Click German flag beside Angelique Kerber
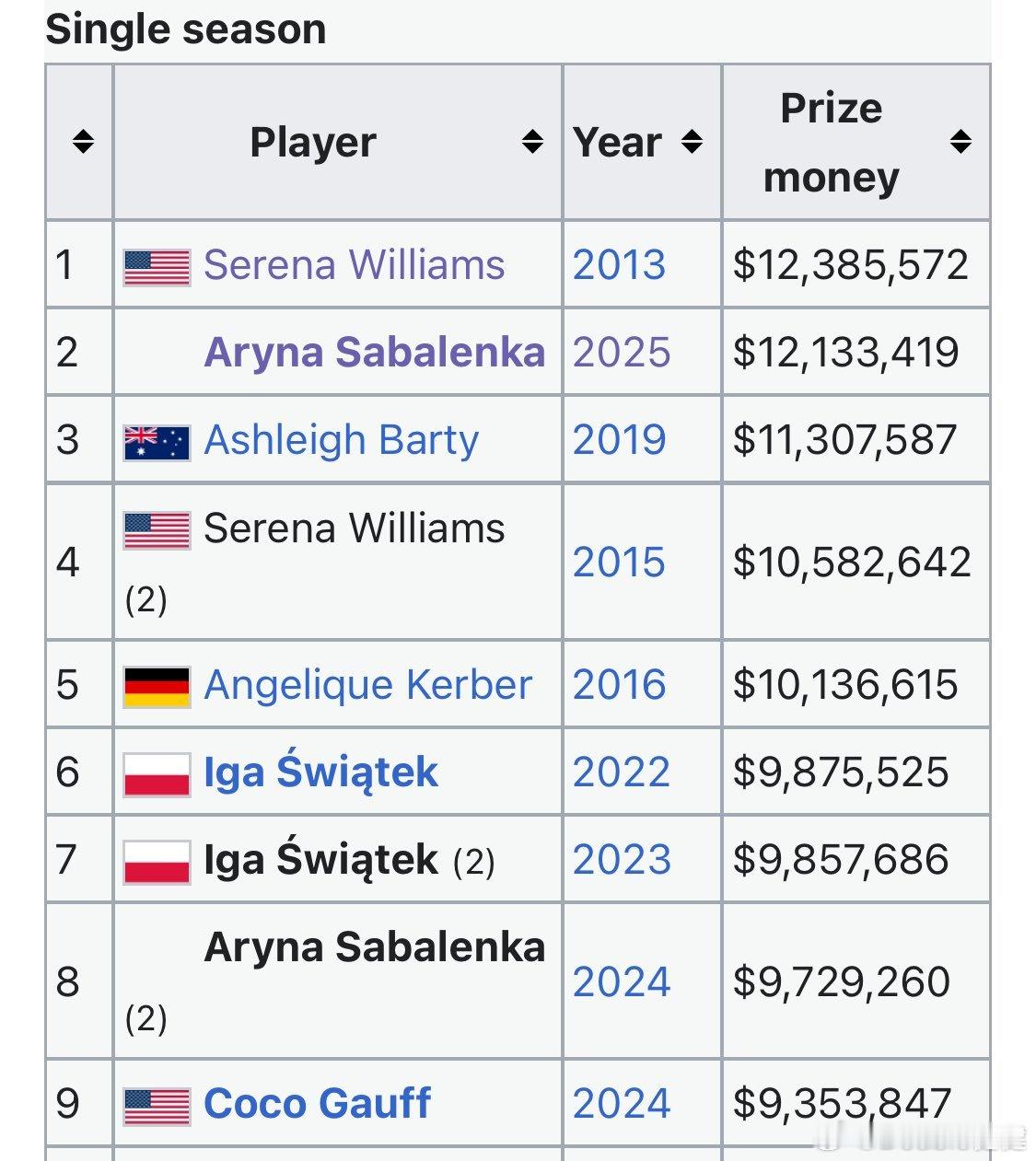 pyautogui.click(x=157, y=687)
